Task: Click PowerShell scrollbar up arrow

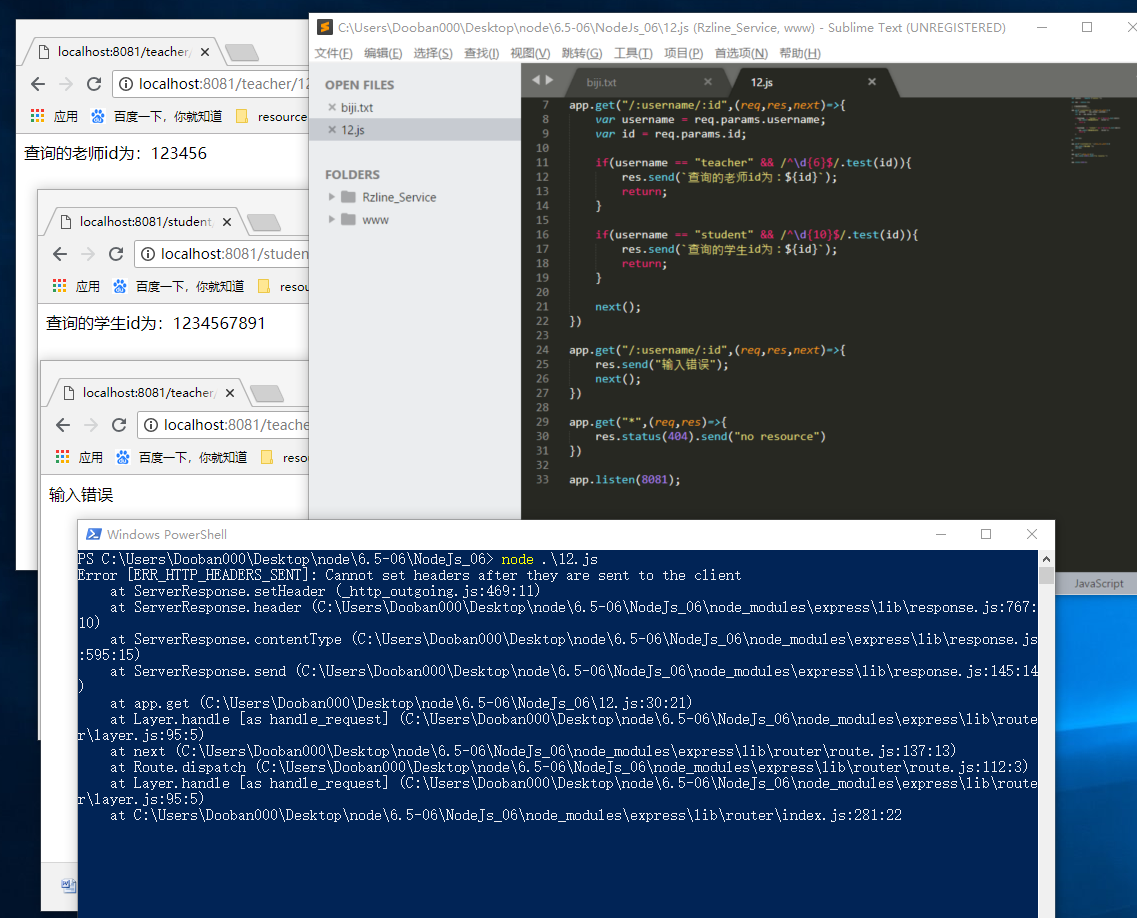Action: 1046,559
